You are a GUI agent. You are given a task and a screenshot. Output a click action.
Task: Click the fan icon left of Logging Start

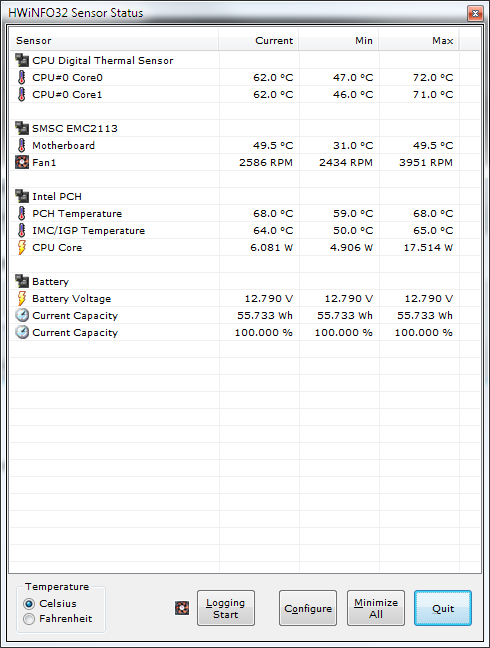182,608
